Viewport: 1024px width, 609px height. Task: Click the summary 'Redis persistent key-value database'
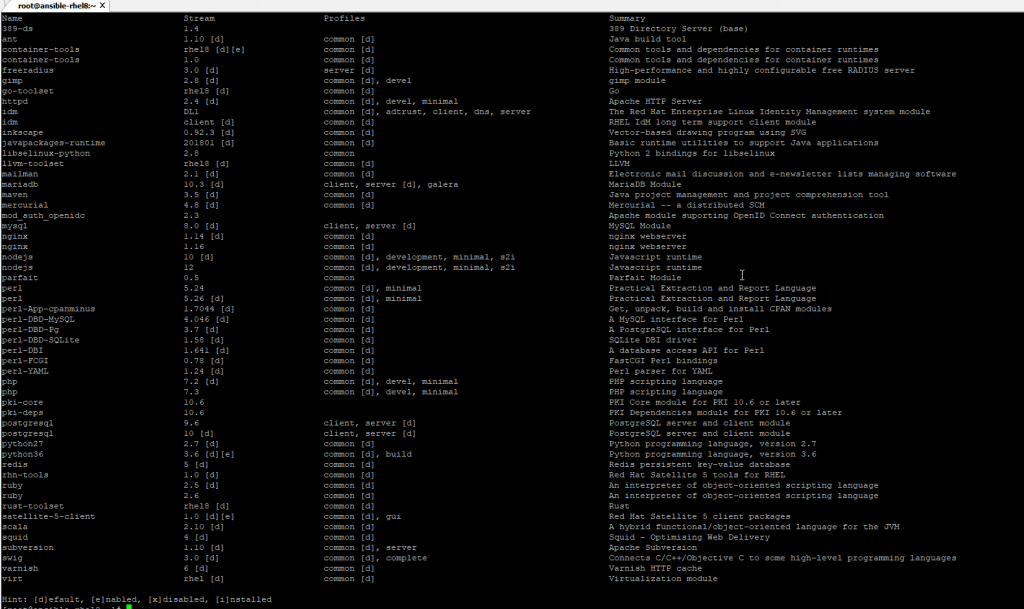pyautogui.click(x=699, y=465)
